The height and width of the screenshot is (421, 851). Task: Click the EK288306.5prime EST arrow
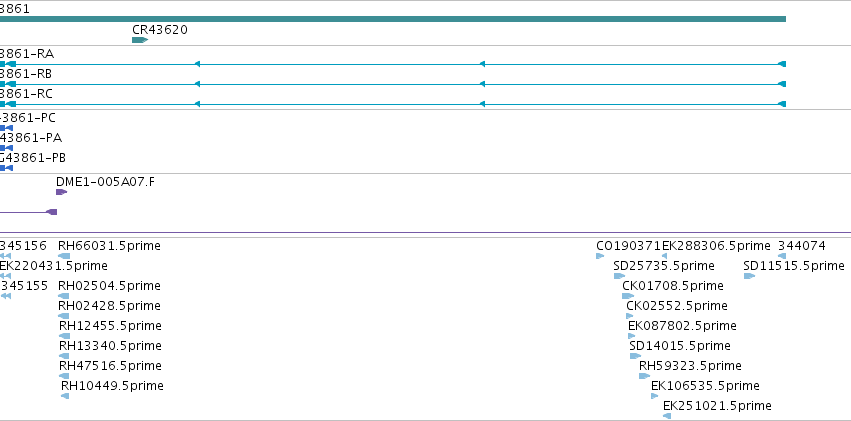point(664,256)
